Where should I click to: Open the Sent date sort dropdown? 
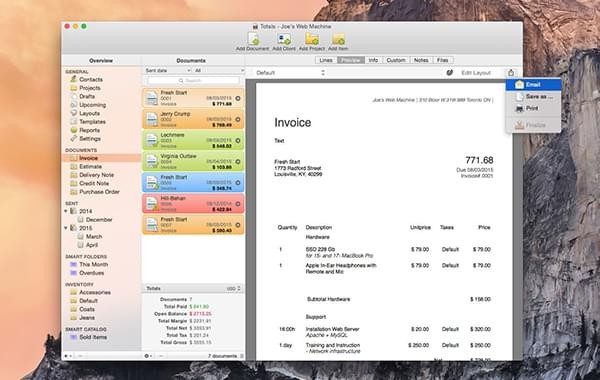click(x=167, y=70)
